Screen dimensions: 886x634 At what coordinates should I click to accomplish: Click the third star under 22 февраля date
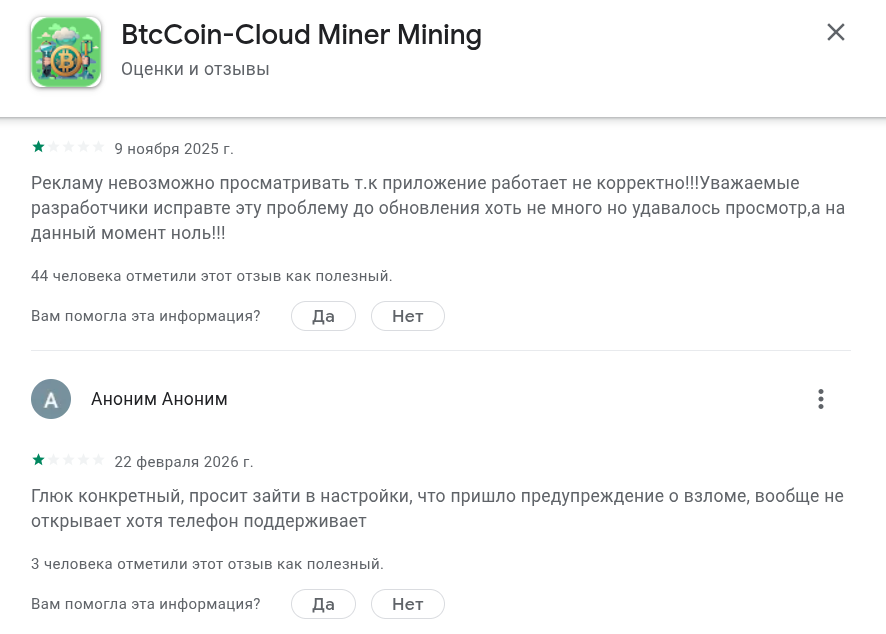tap(68, 460)
